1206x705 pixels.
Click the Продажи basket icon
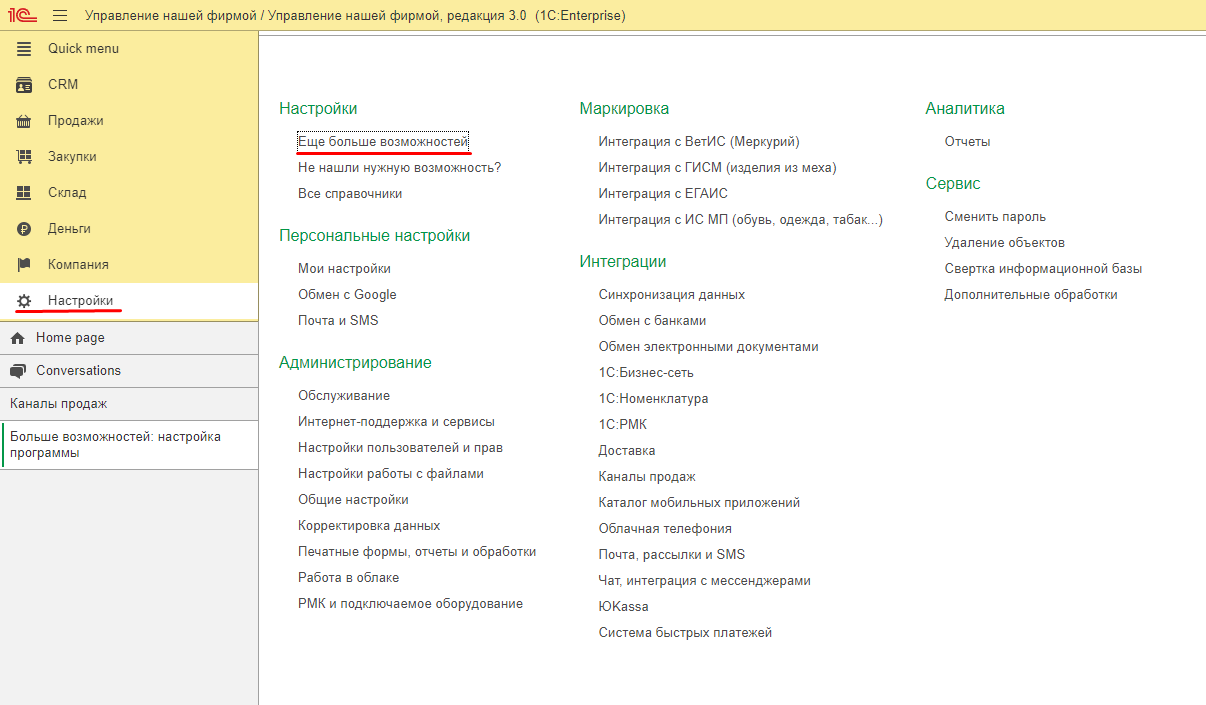pyautogui.click(x=24, y=121)
